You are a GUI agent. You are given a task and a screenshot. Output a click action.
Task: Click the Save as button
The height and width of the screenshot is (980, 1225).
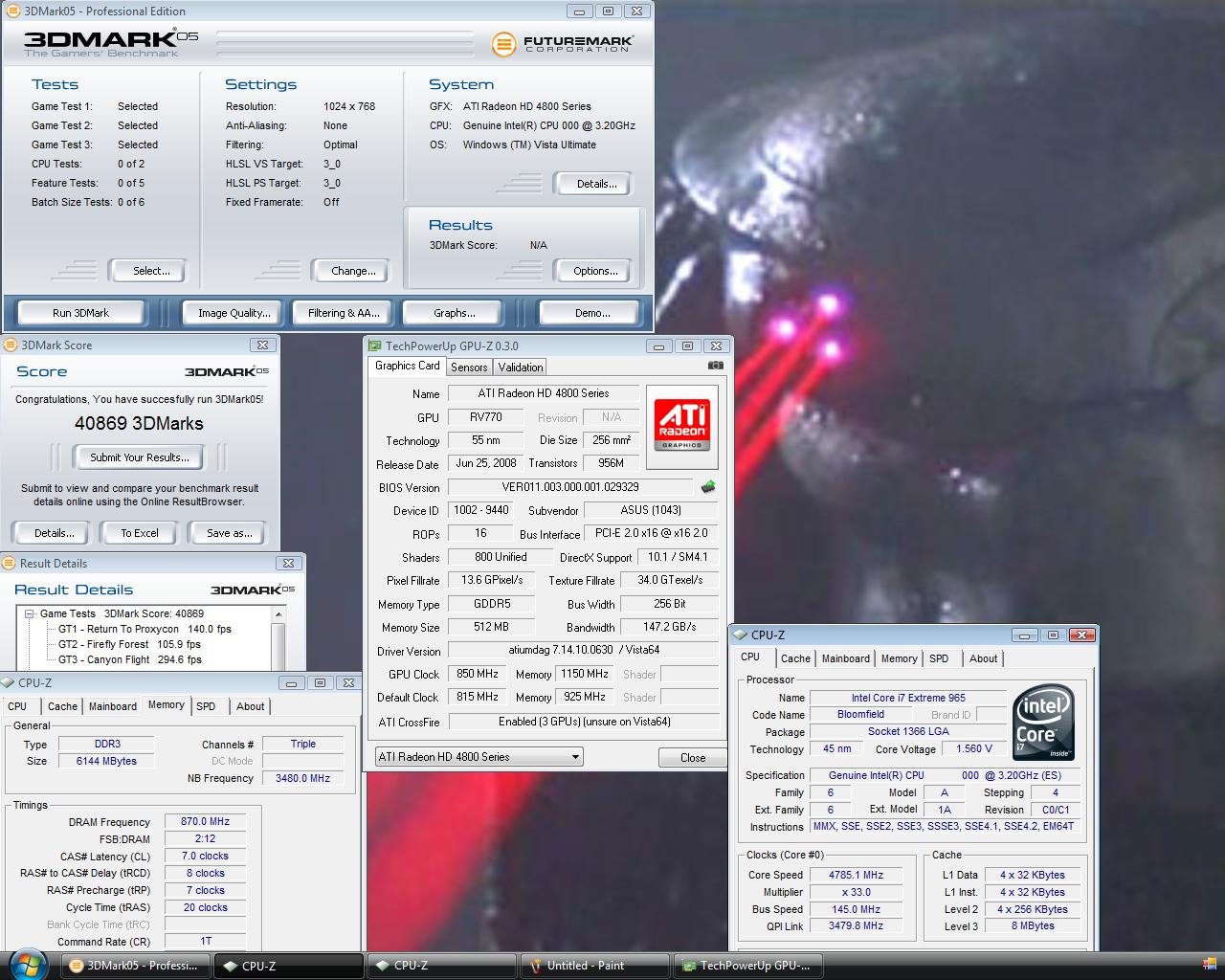click(x=230, y=533)
